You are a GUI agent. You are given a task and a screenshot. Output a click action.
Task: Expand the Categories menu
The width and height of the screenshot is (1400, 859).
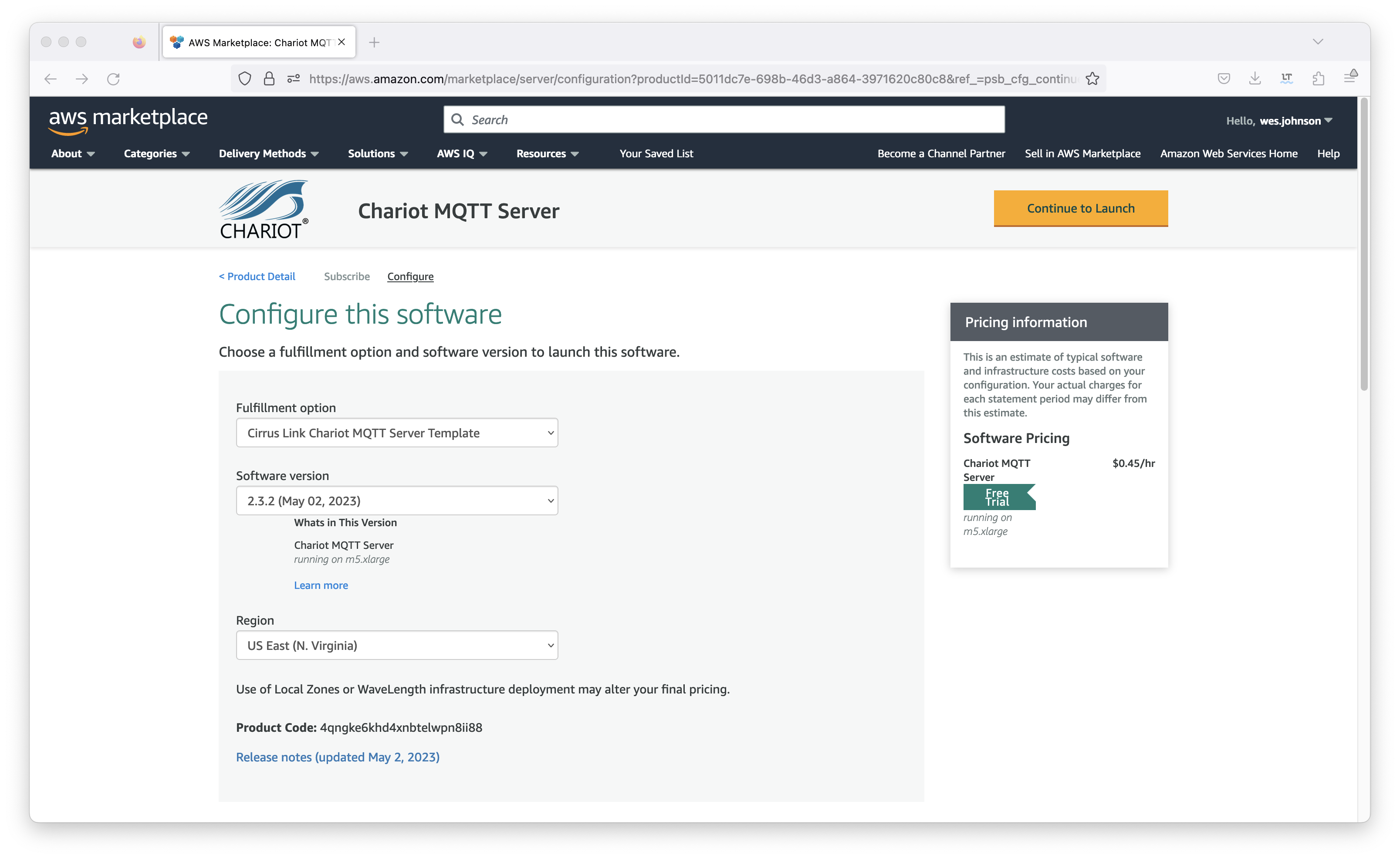(x=157, y=153)
